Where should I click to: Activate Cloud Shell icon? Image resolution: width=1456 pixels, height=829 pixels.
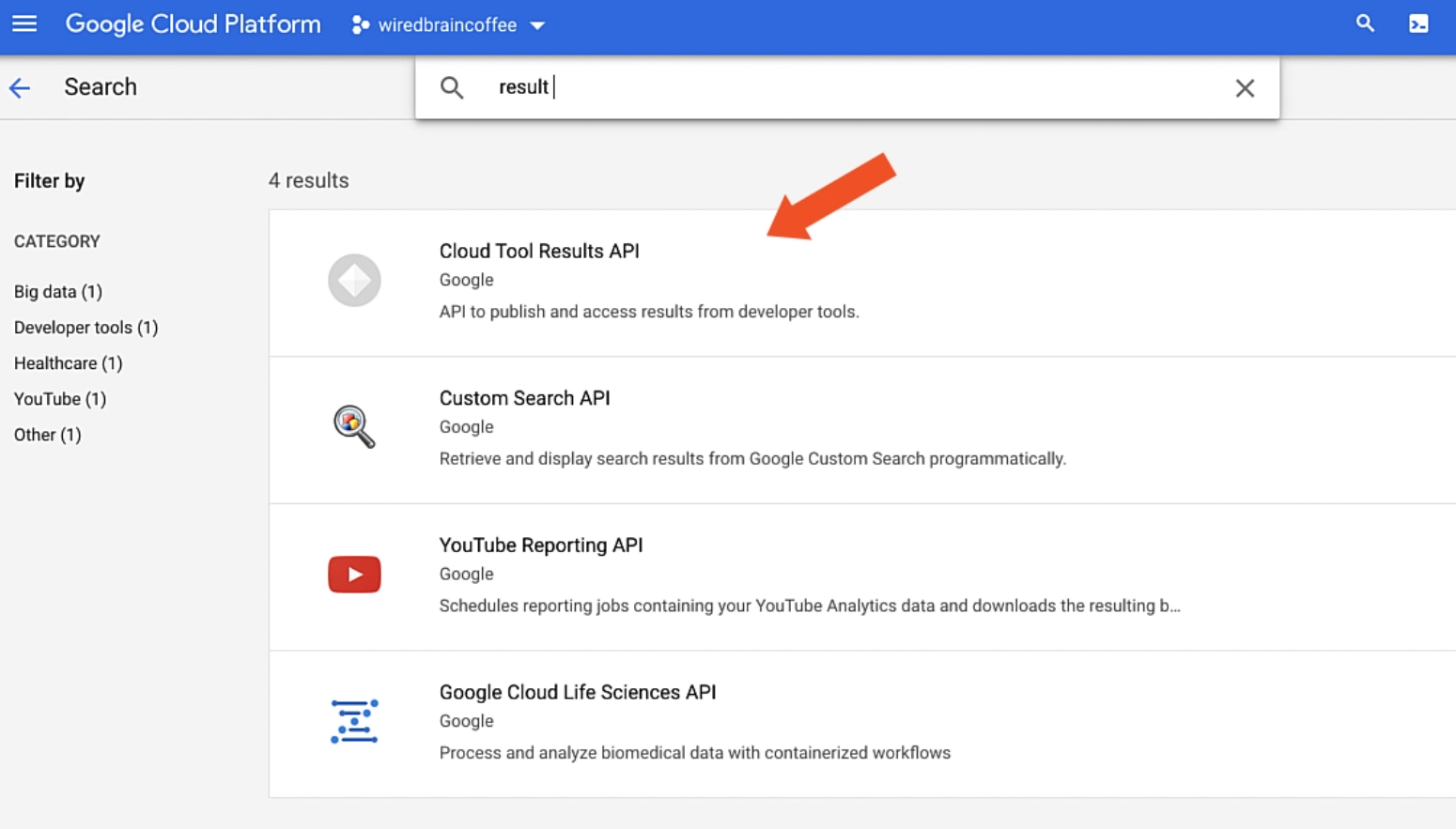click(x=1418, y=23)
